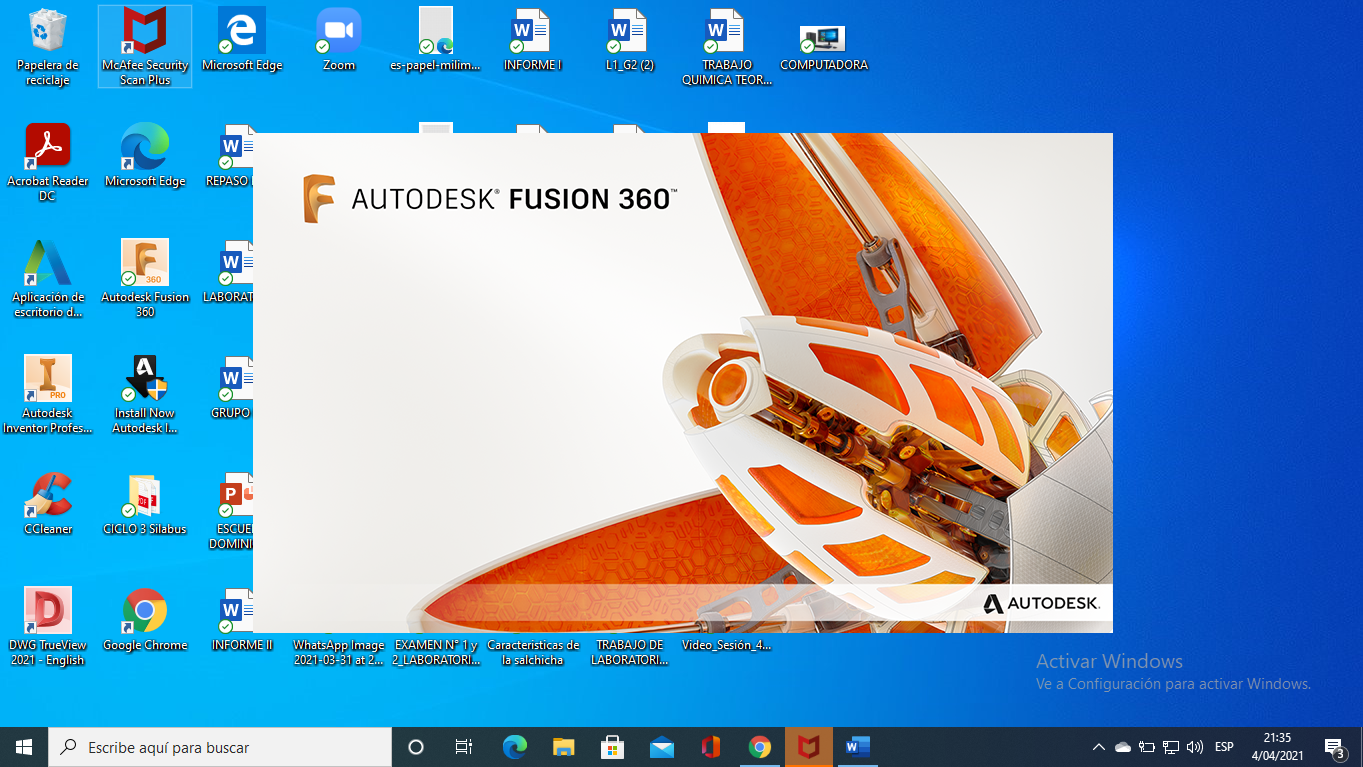Click the Video_Sesión_4... file label

pyautogui.click(x=726, y=645)
